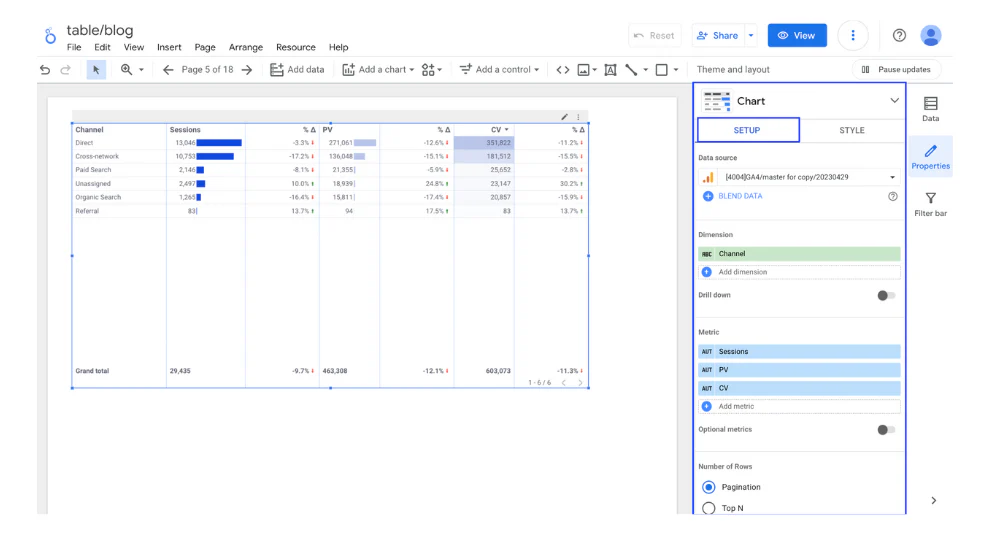Open the File menu

click(74, 47)
